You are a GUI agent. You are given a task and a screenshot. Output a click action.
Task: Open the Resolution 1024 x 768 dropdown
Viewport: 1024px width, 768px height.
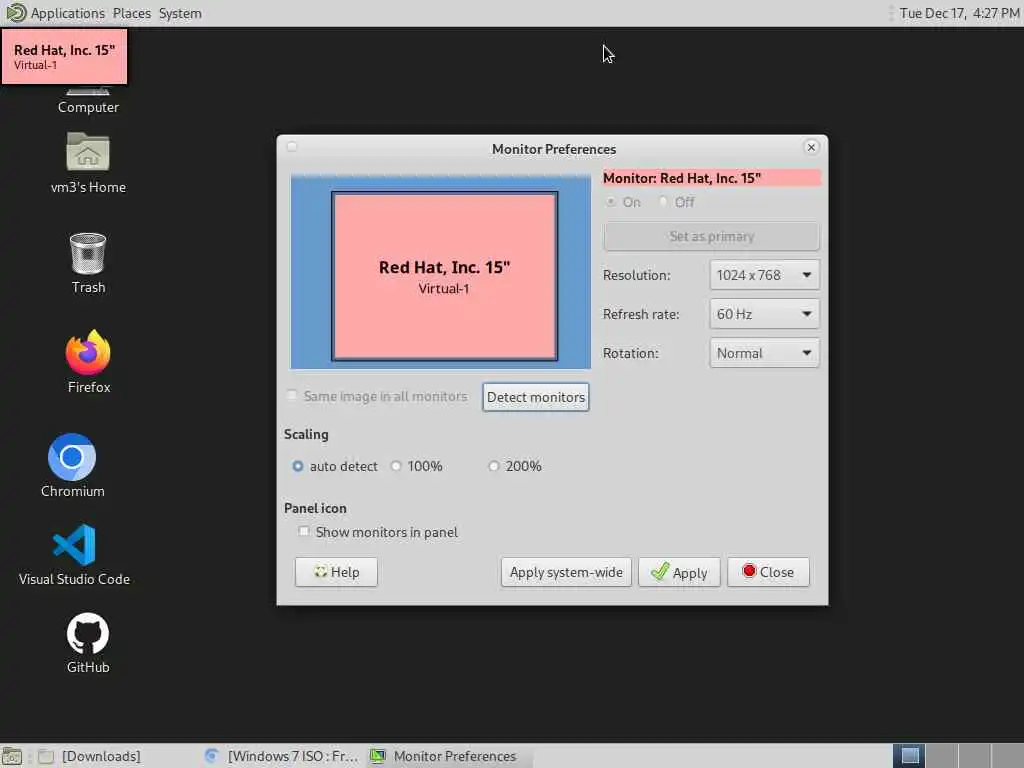(x=764, y=275)
